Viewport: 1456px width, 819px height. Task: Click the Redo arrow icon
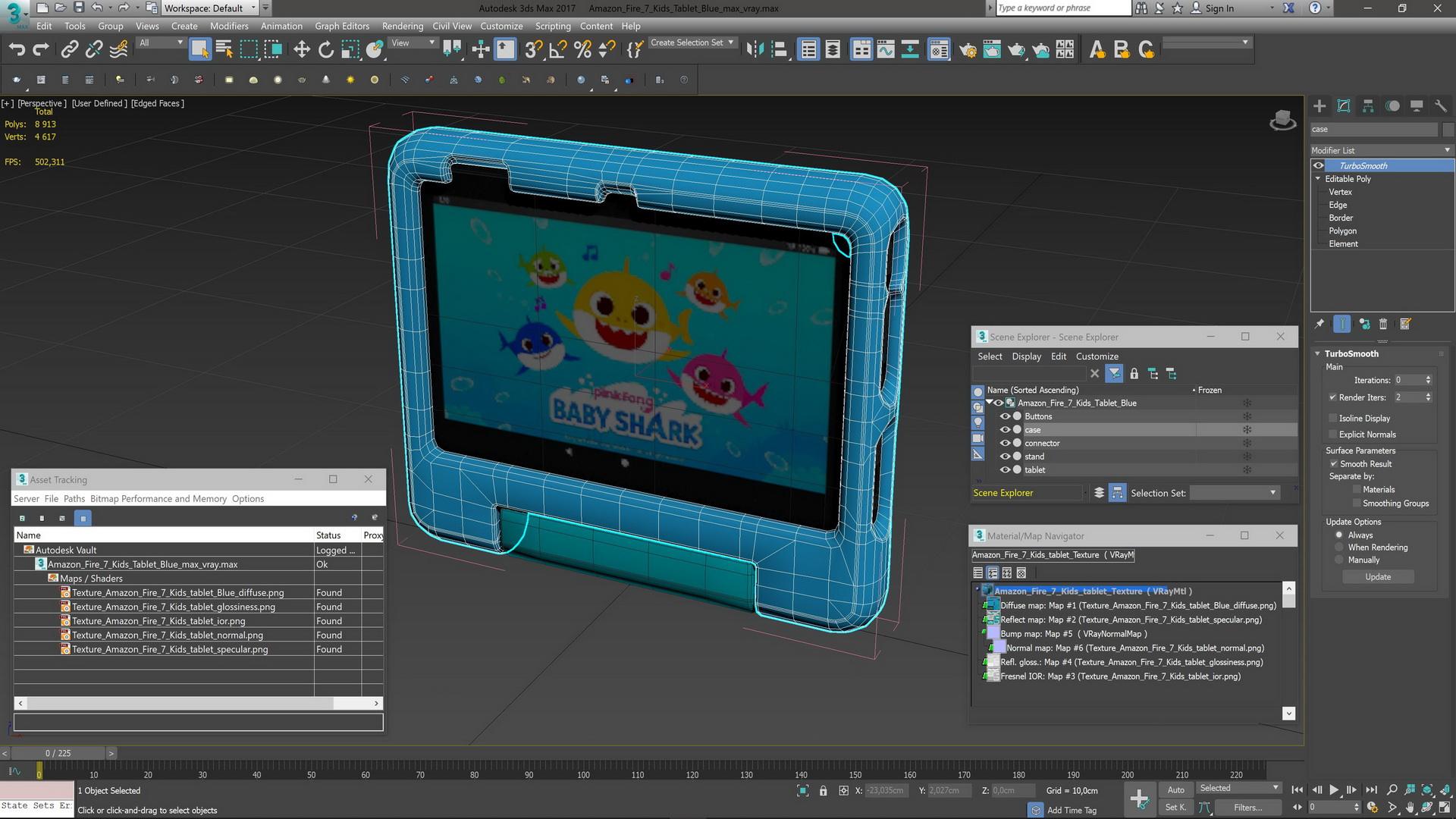[41, 50]
